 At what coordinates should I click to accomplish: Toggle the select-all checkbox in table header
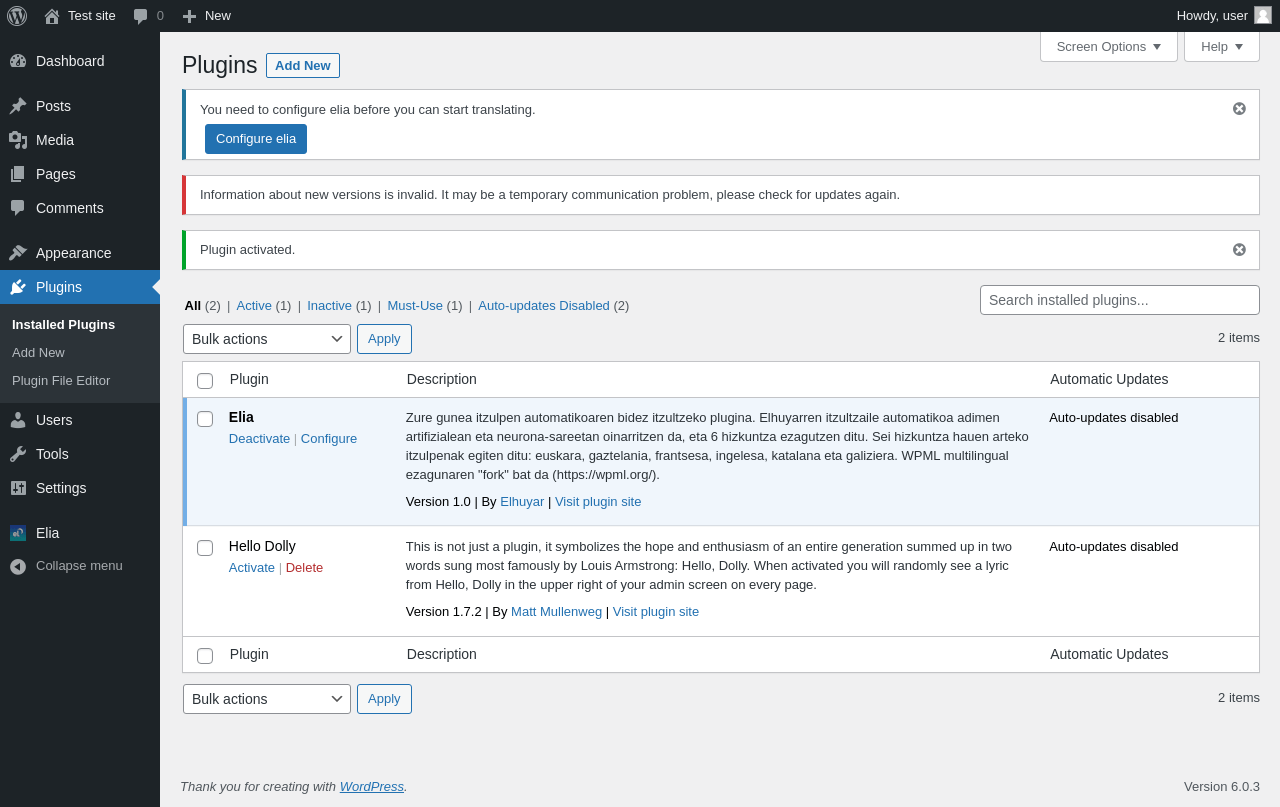click(205, 381)
